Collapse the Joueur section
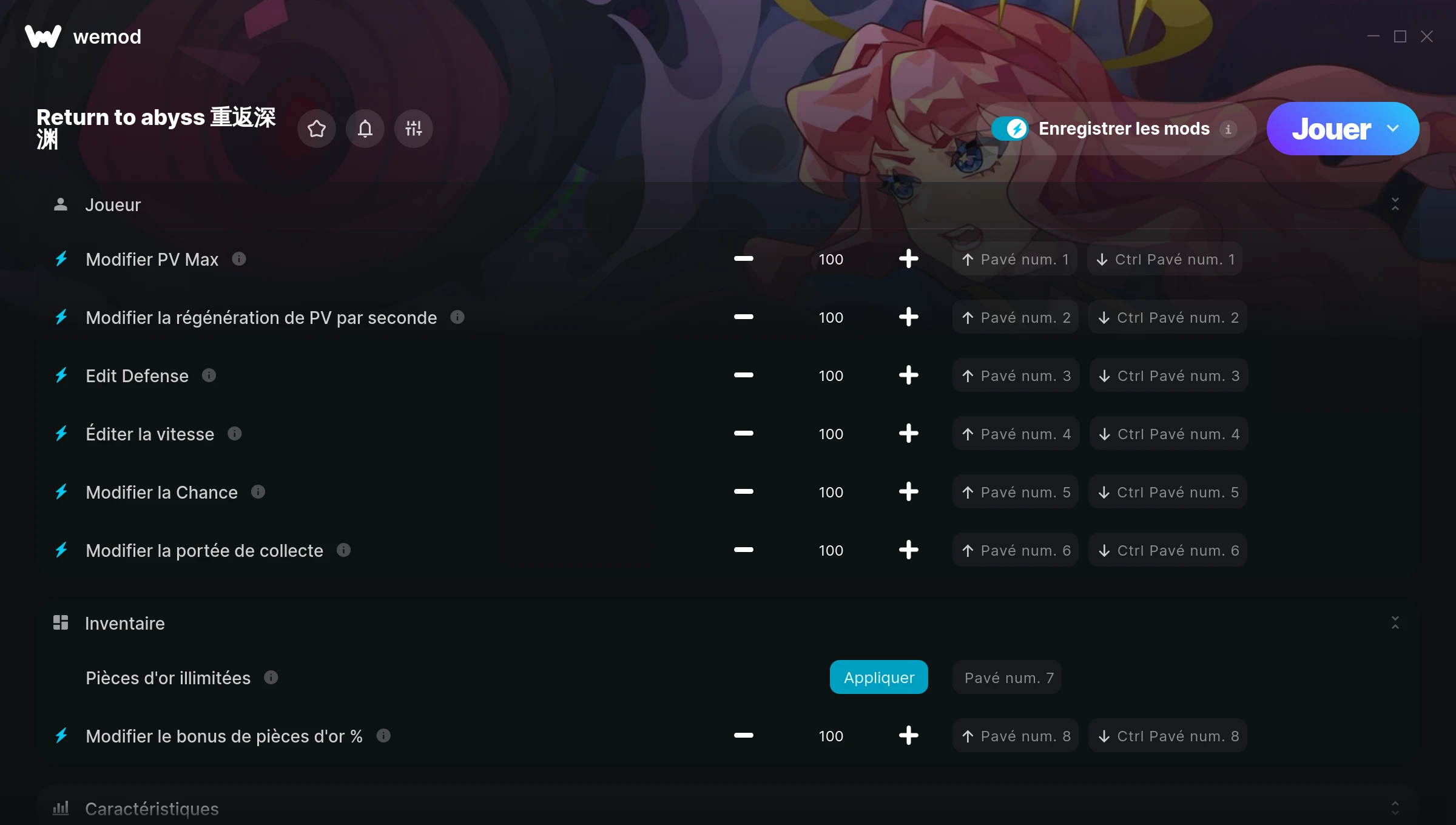Image resolution: width=1456 pixels, height=825 pixels. pyautogui.click(x=1395, y=204)
